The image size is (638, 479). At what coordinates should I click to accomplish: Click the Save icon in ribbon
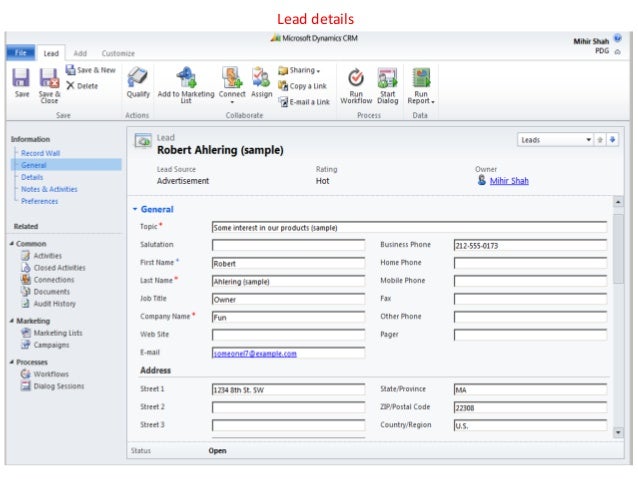coord(21,78)
